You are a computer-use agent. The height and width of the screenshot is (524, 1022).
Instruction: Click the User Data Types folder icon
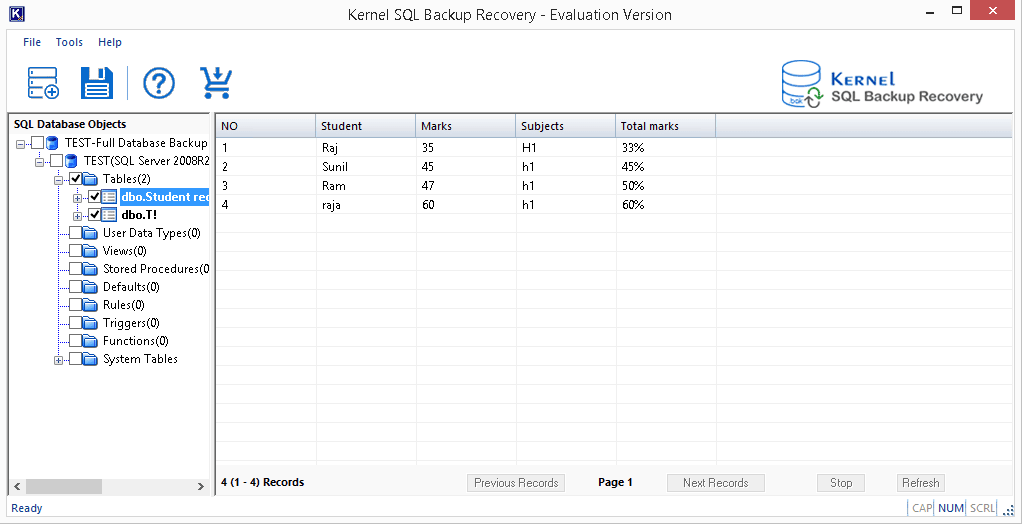tap(90, 233)
